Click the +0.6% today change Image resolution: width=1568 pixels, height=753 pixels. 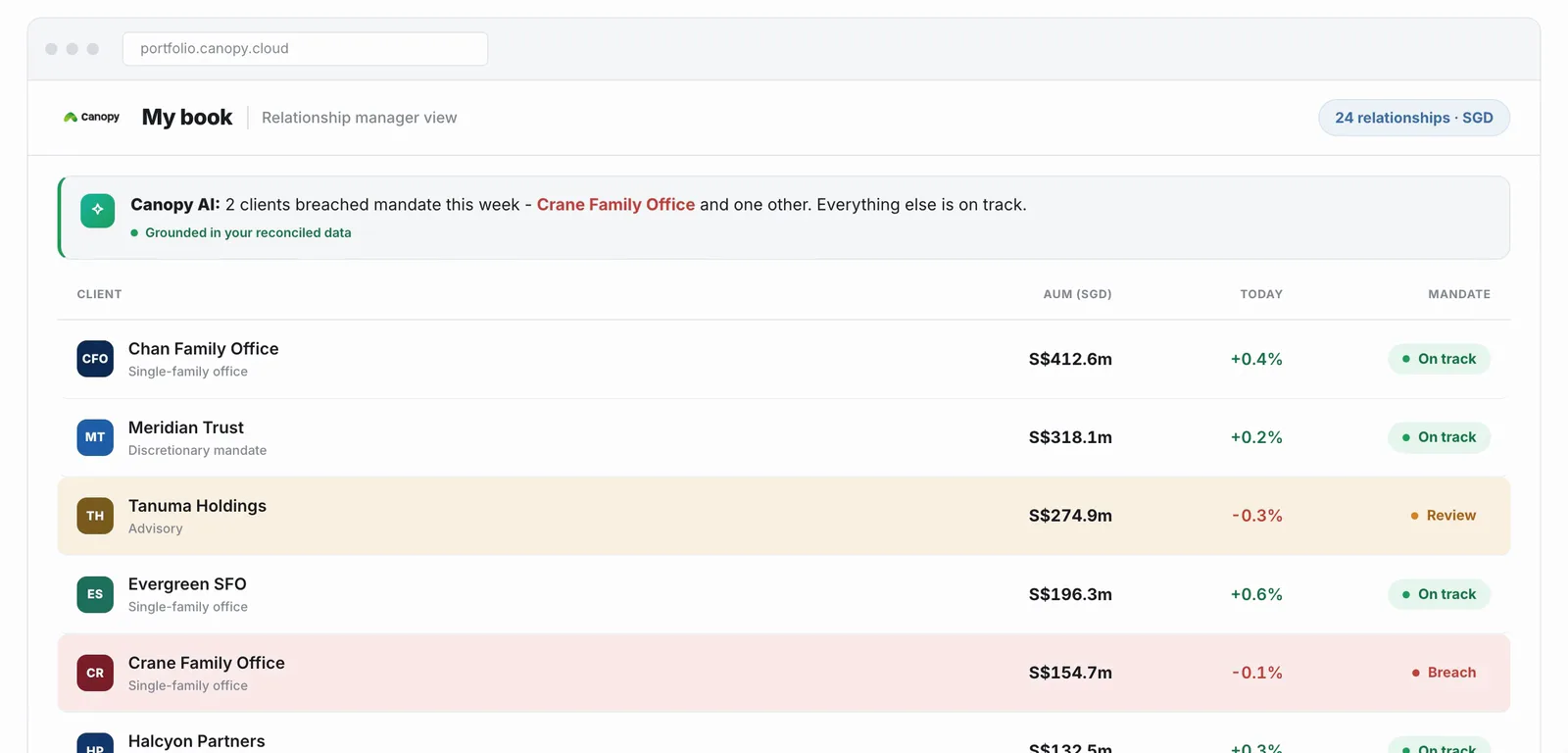(1256, 594)
